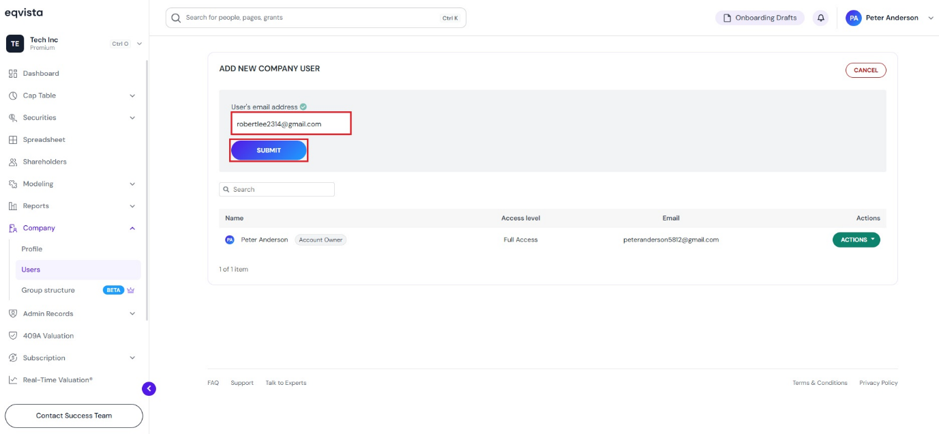Click the premium crown icon by Group structure
The height and width of the screenshot is (434, 939).
[x=131, y=290]
